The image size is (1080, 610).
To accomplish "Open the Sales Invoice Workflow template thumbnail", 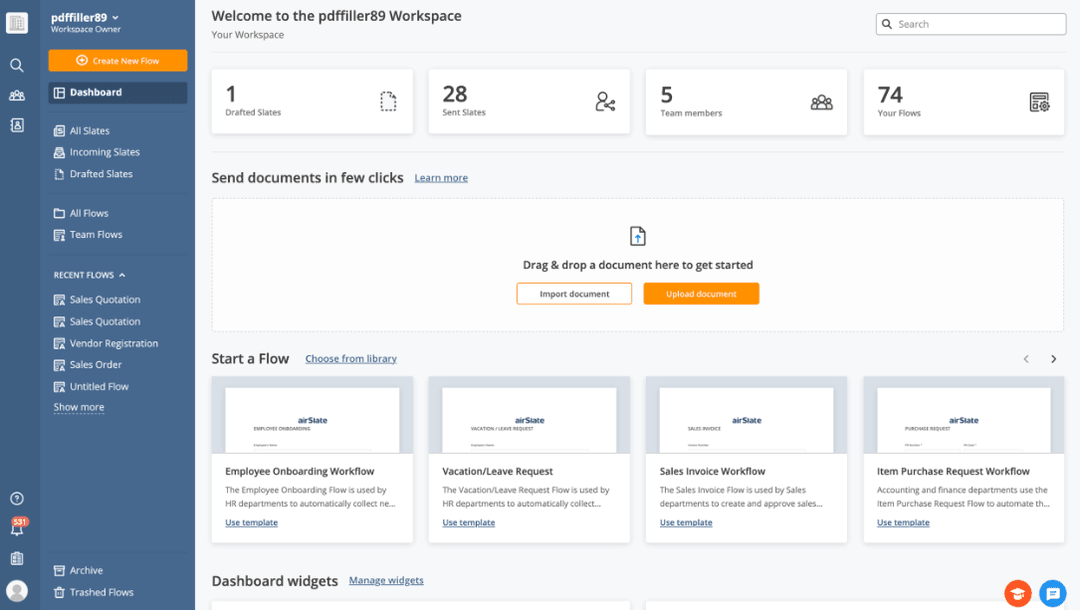I will click(x=746, y=415).
